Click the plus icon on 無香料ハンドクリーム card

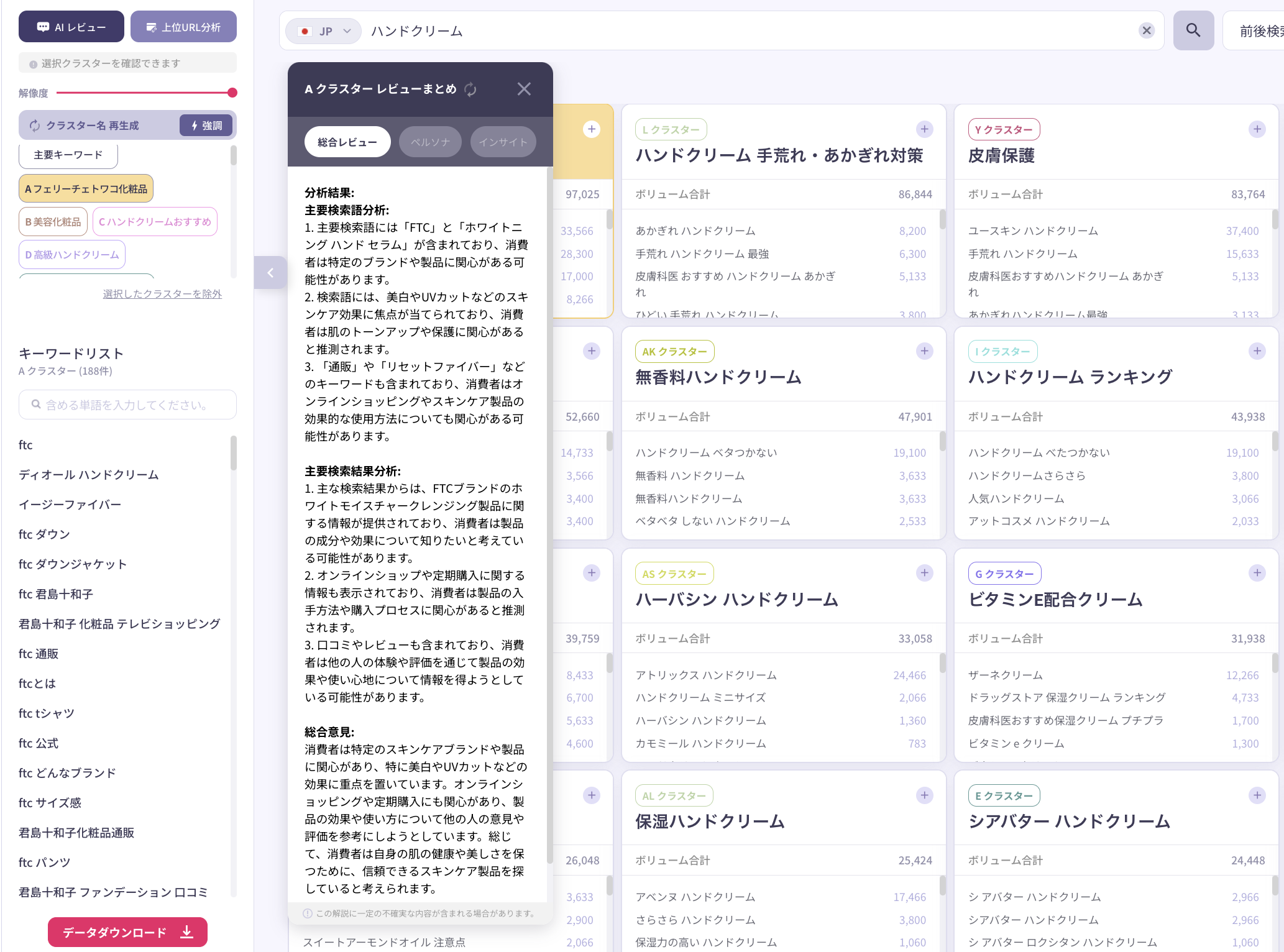924,351
